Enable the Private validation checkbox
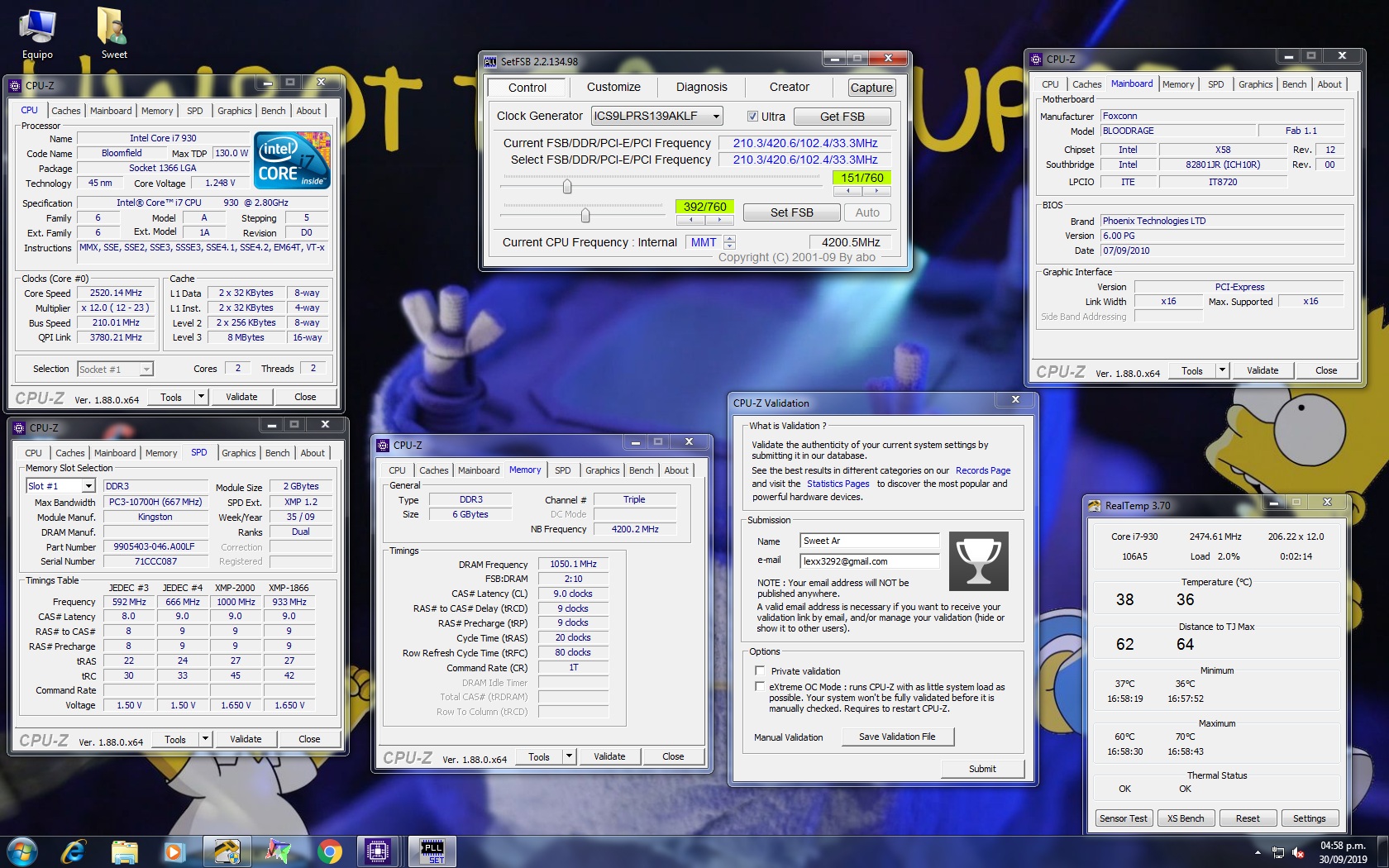Image resolution: width=1389 pixels, height=868 pixels. point(760,670)
